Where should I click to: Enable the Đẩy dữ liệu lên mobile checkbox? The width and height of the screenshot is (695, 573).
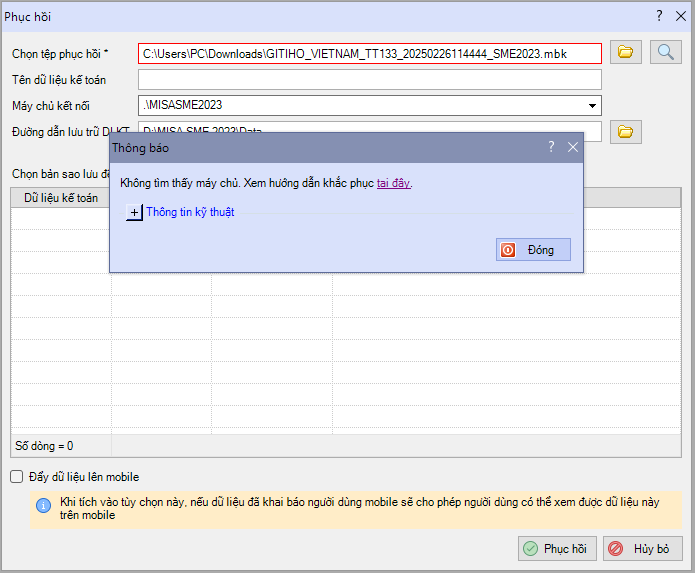click(16, 477)
